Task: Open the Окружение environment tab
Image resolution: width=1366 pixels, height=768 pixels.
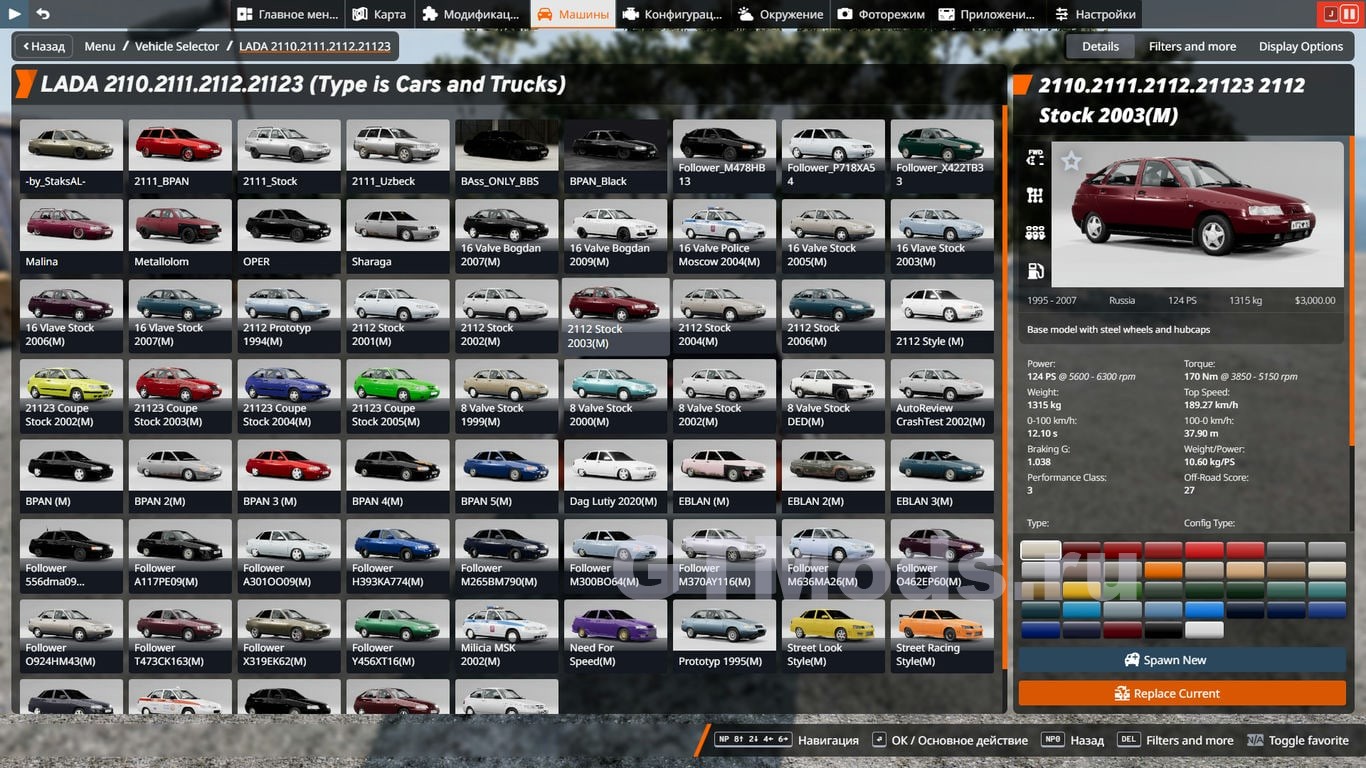Action: pyautogui.click(x=780, y=14)
